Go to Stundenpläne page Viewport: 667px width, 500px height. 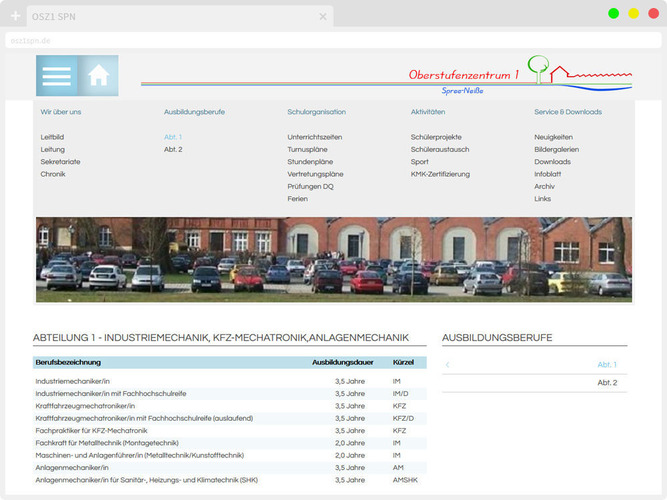click(x=309, y=161)
